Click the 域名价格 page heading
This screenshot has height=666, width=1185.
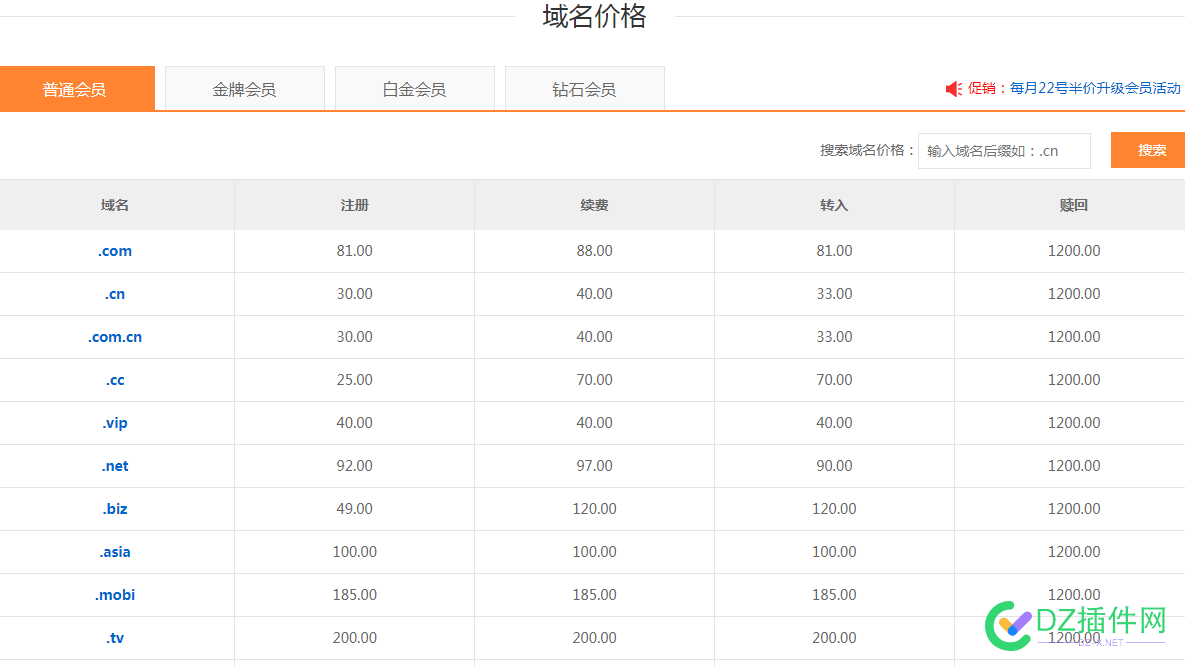tap(595, 16)
